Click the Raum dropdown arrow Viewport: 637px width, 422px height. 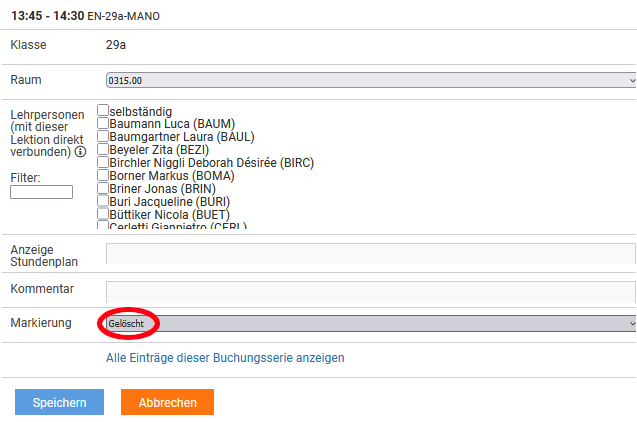point(631,80)
